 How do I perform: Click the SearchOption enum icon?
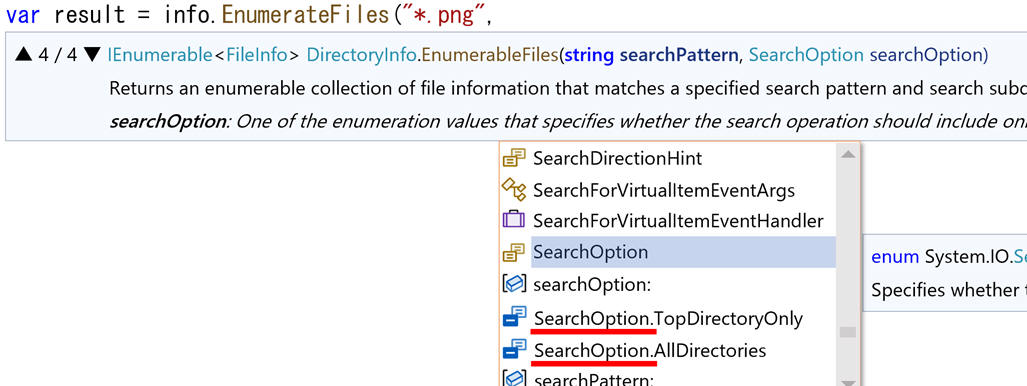(x=514, y=252)
